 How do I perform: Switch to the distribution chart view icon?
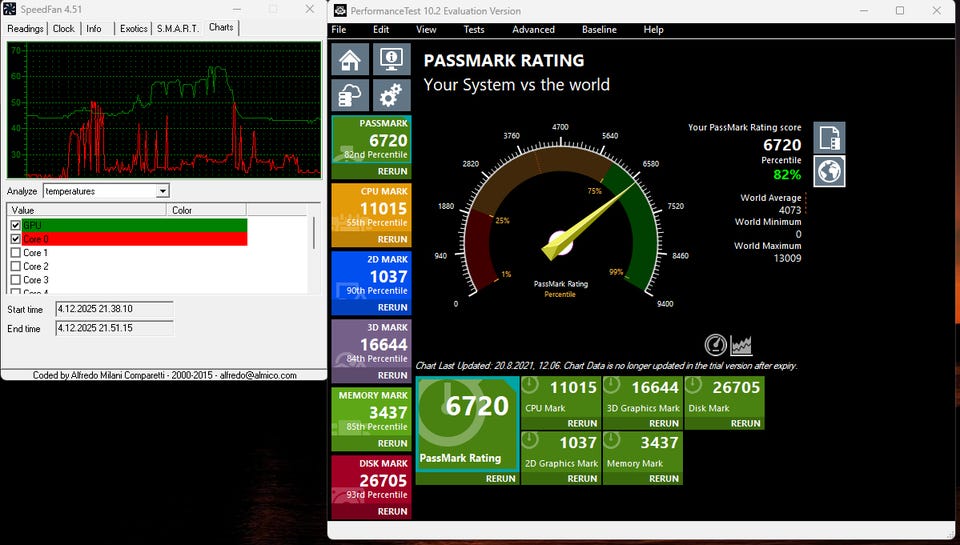coord(741,345)
